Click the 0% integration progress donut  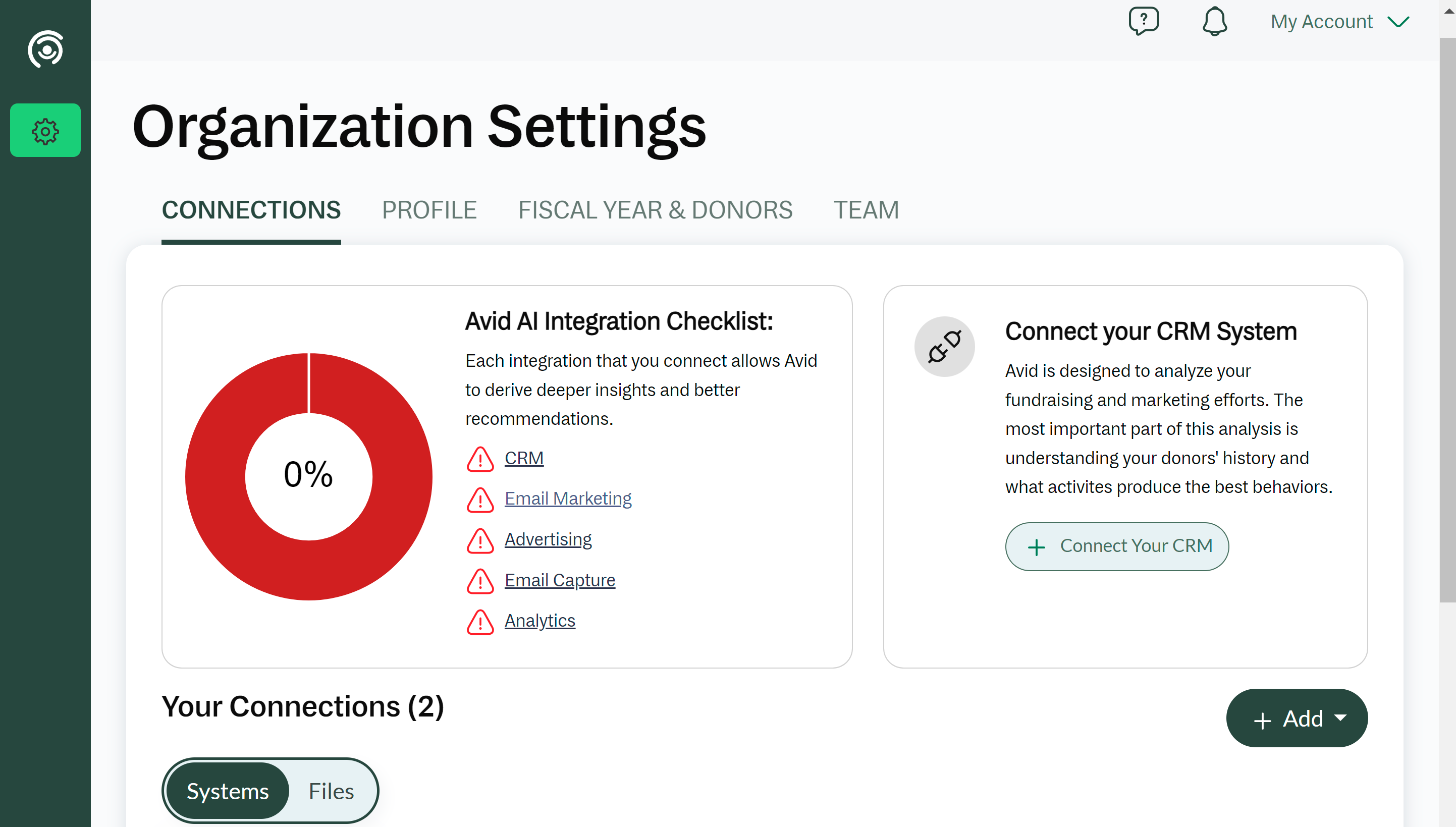pyautogui.click(x=308, y=476)
